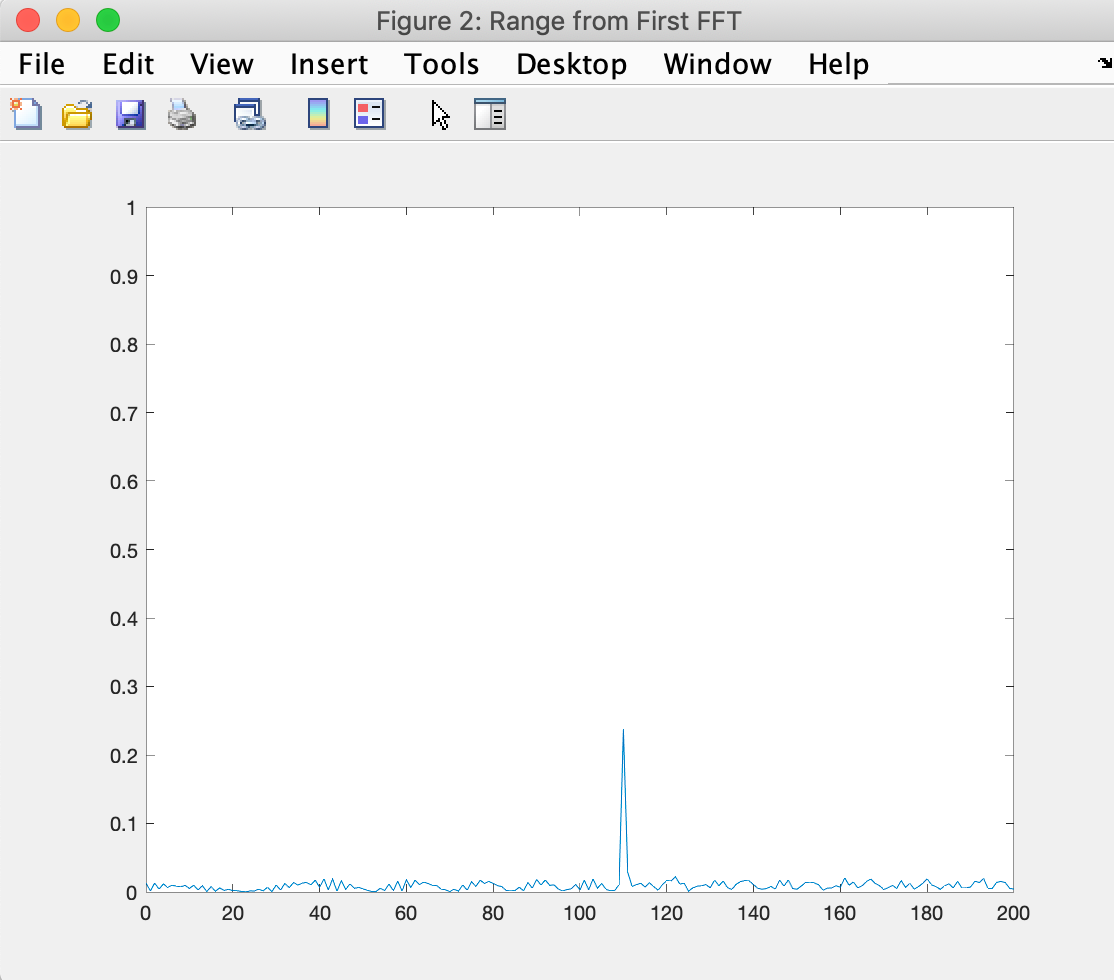
Task: Insert a legend with the toolbar icon
Action: coord(369,114)
